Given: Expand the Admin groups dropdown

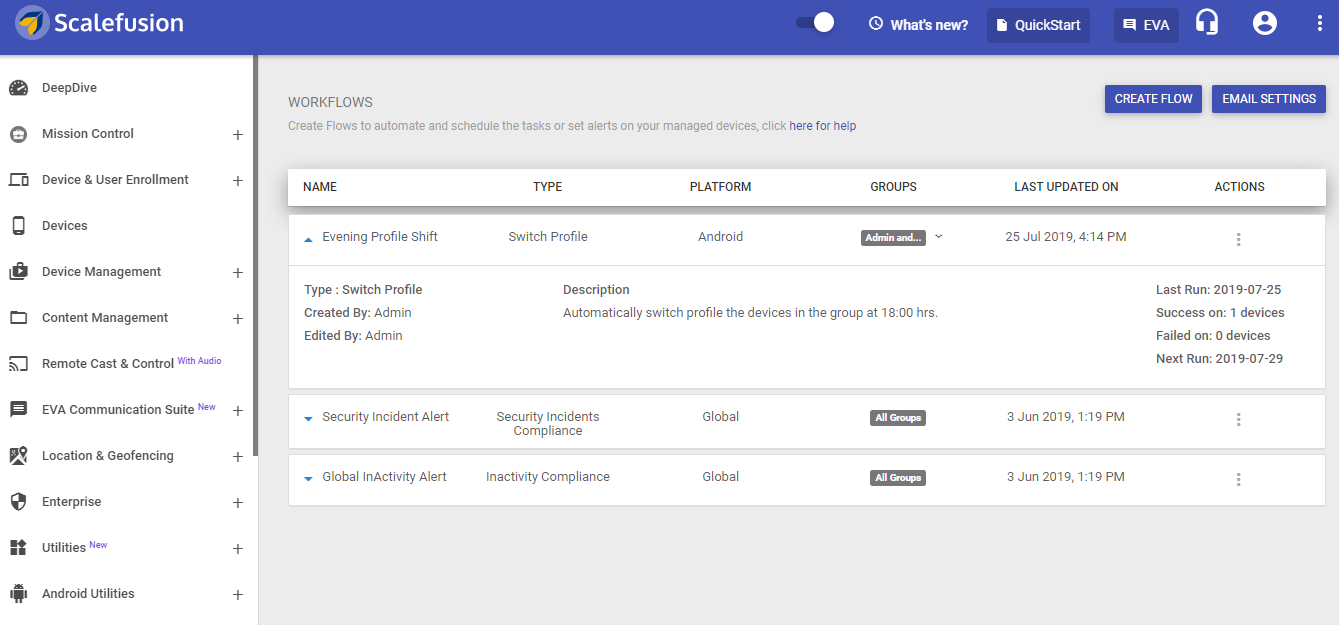Looking at the screenshot, I should [x=938, y=237].
